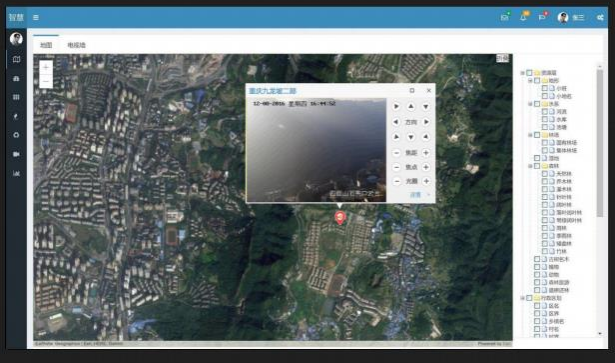The height and width of the screenshot is (363, 615).
Task: Open the chart statistics icon in sidebar
Action: point(16,173)
